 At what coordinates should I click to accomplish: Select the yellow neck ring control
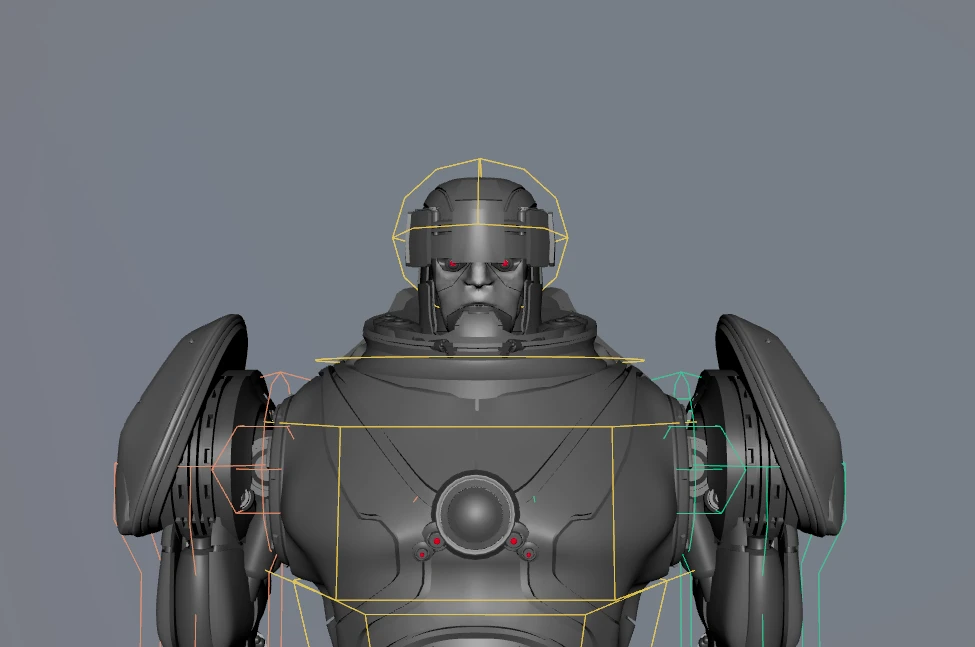479,359
